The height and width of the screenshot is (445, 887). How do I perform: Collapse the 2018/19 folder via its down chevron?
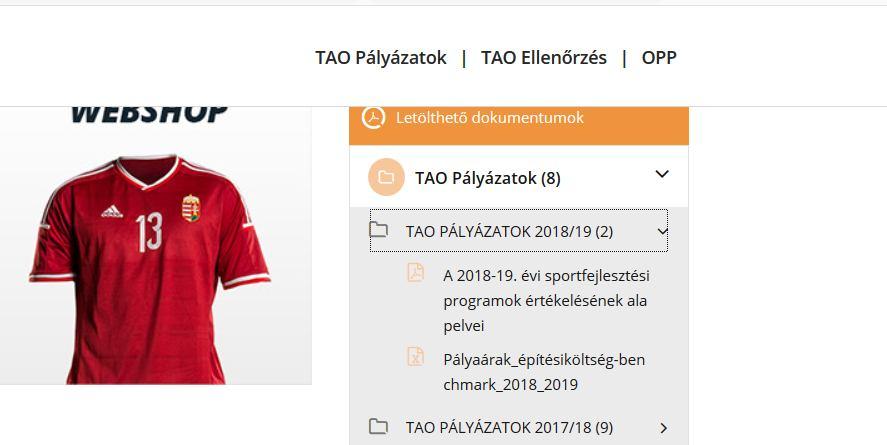click(662, 231)
